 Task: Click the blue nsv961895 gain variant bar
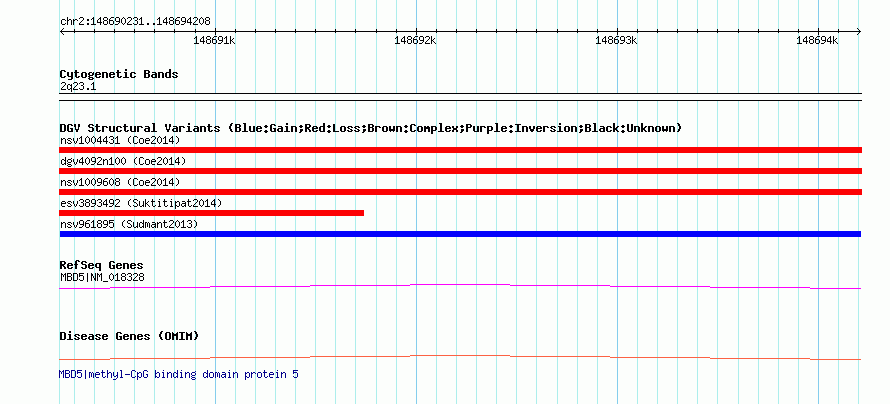point(460,234)
